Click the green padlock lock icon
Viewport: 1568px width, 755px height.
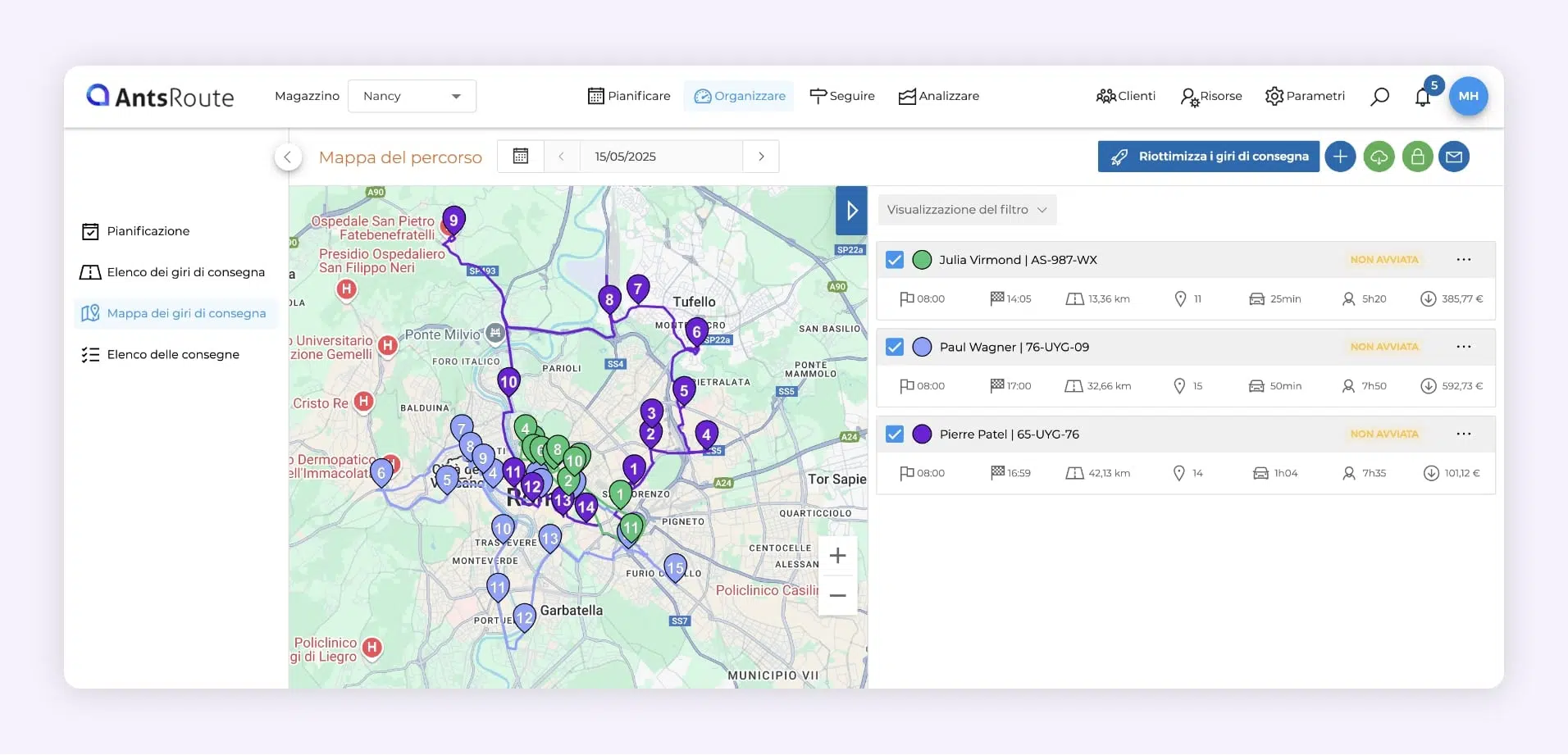click(x=1417, y=157)
